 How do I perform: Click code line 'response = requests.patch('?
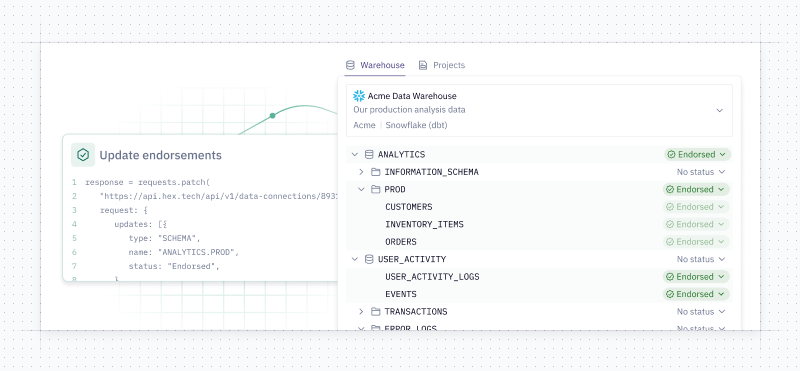147,182
